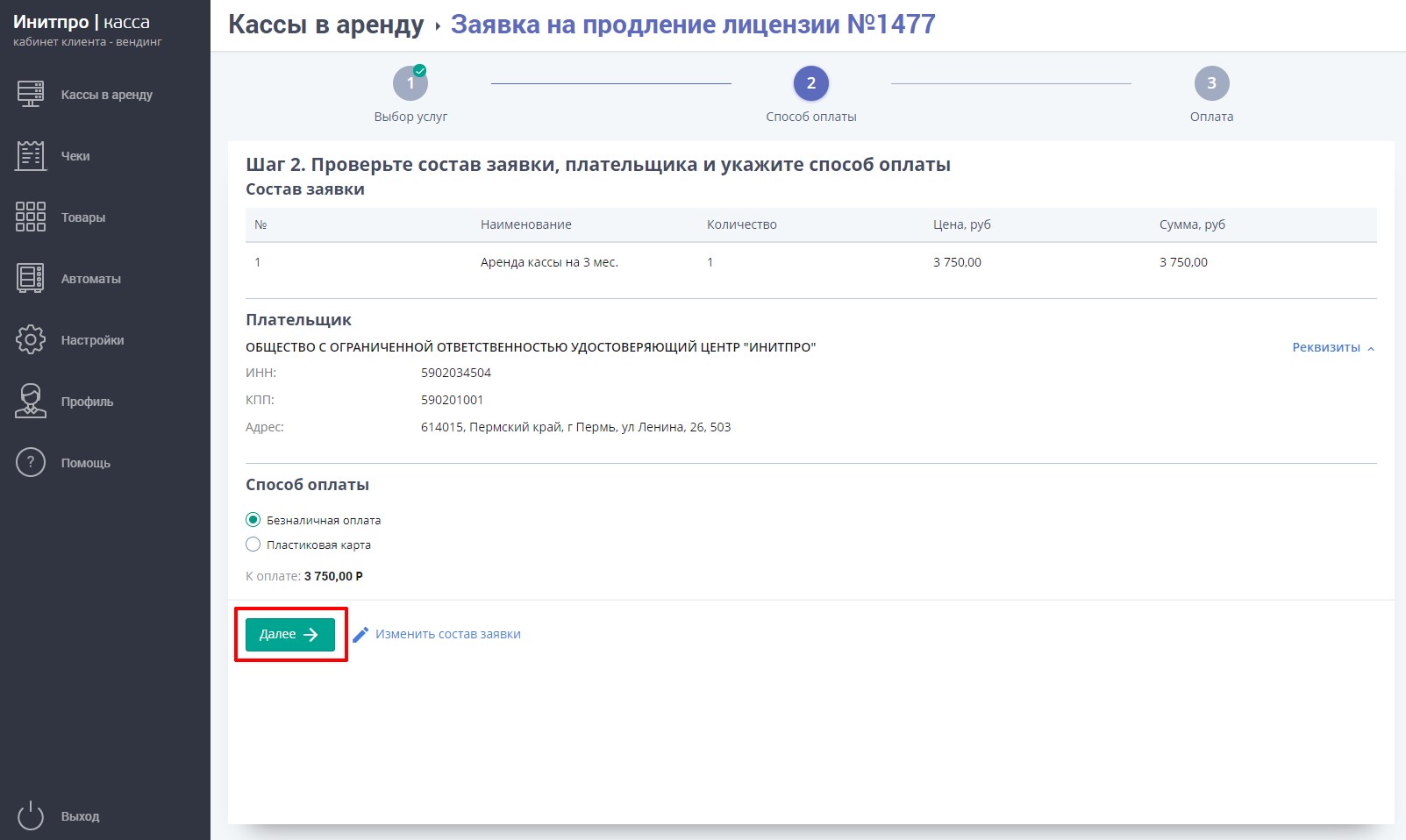This screenshot has height=840, width=1406.
Task: Go to the Профиль menu item
Action: click(88, 402)
